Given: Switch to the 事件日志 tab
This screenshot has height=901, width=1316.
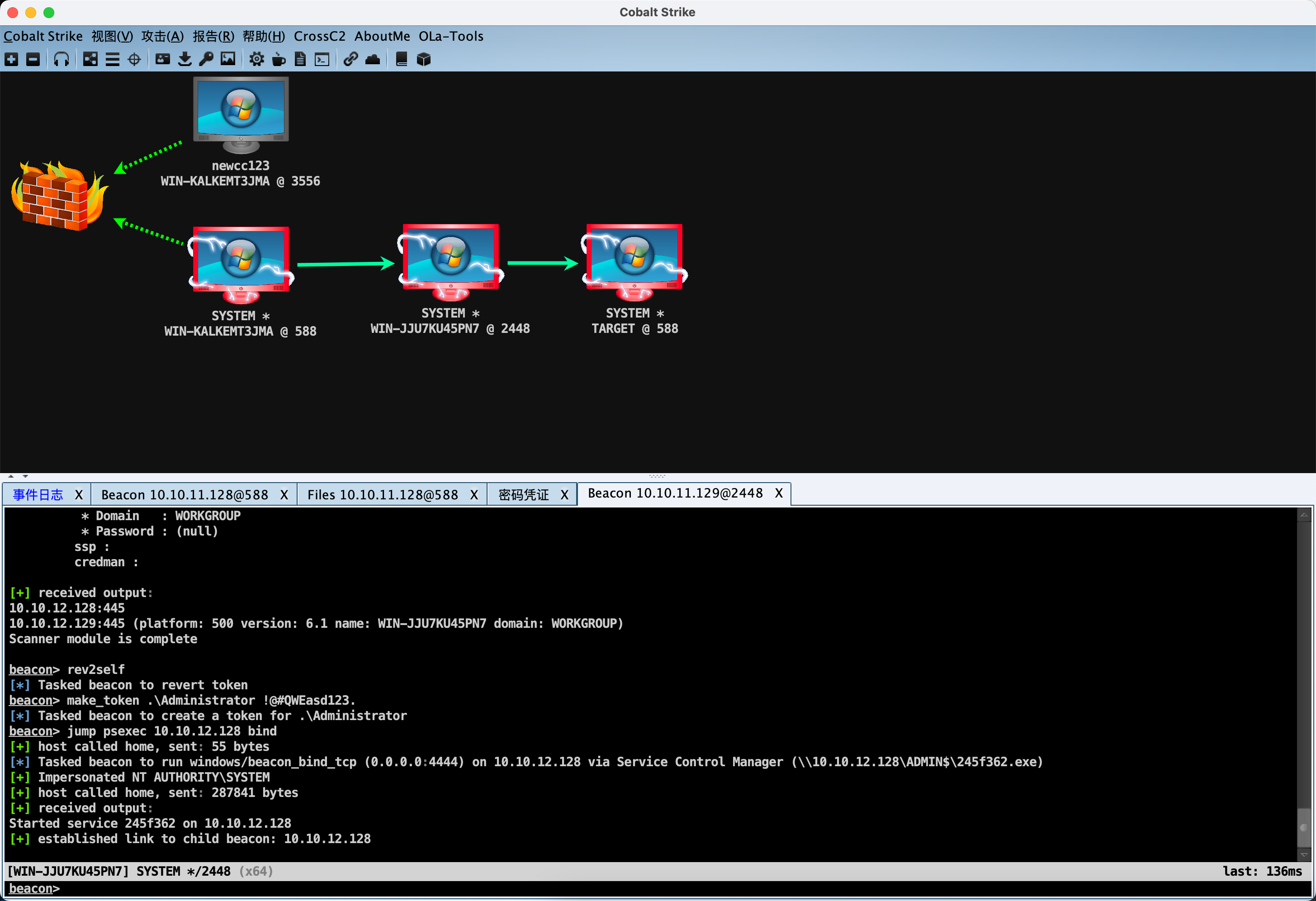Looking at the screenshot, I should click(38, 495).
